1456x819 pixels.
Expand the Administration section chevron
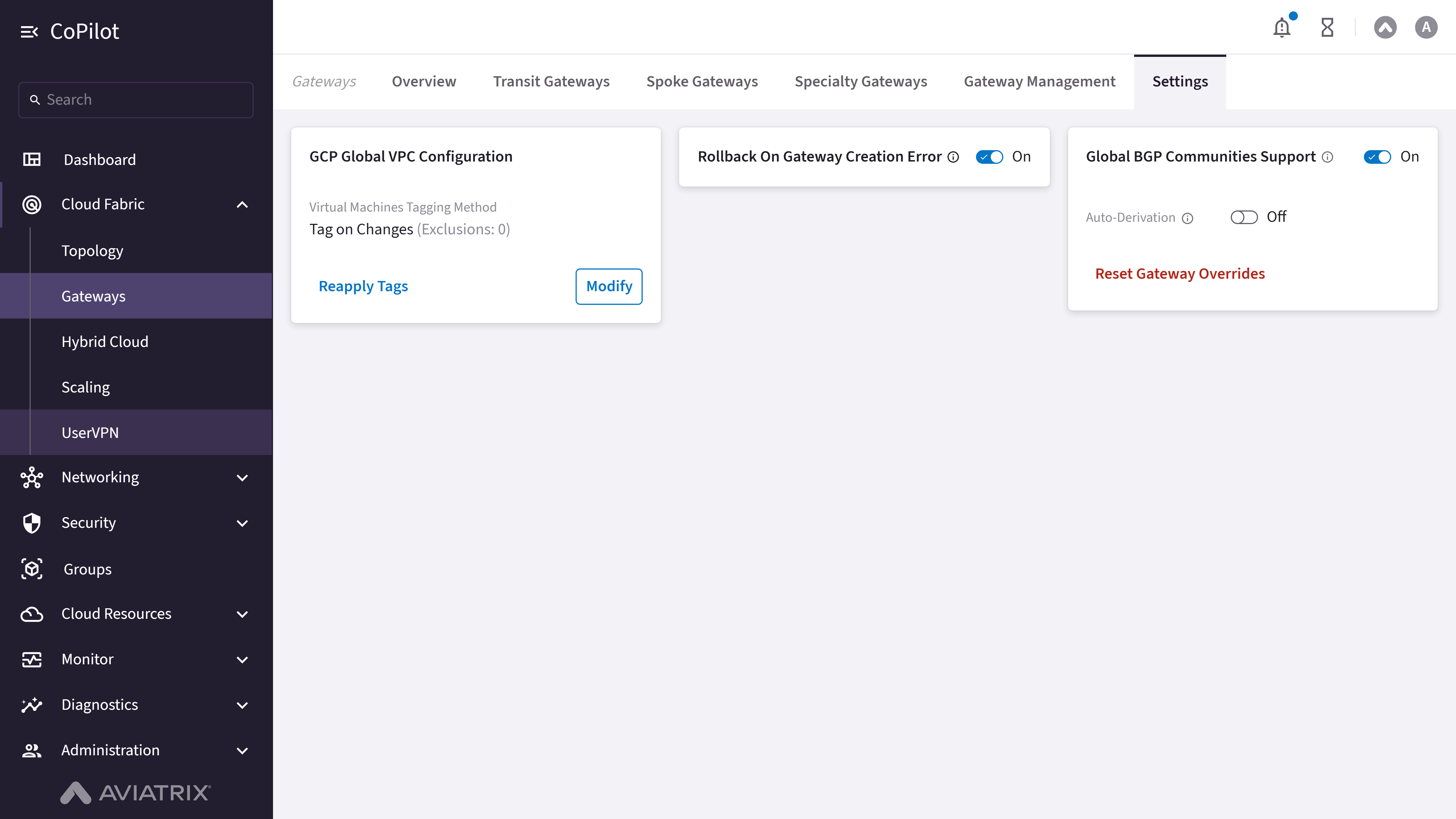(242, 751)
